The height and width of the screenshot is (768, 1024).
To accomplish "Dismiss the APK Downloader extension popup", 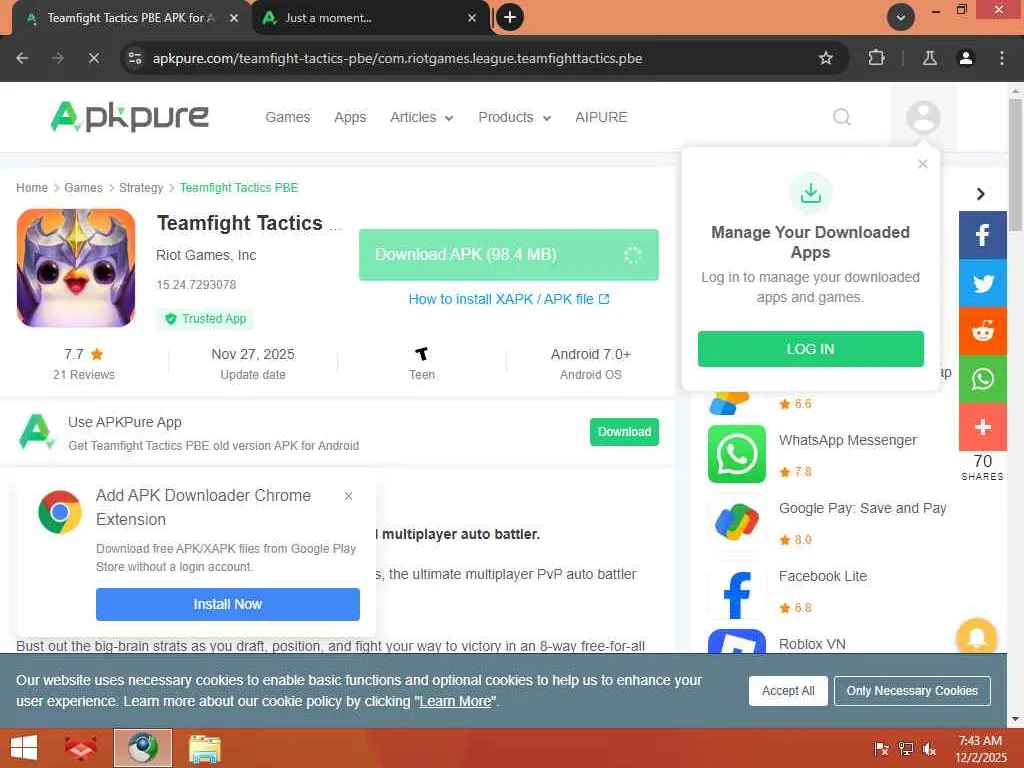I will coord(348,496).
